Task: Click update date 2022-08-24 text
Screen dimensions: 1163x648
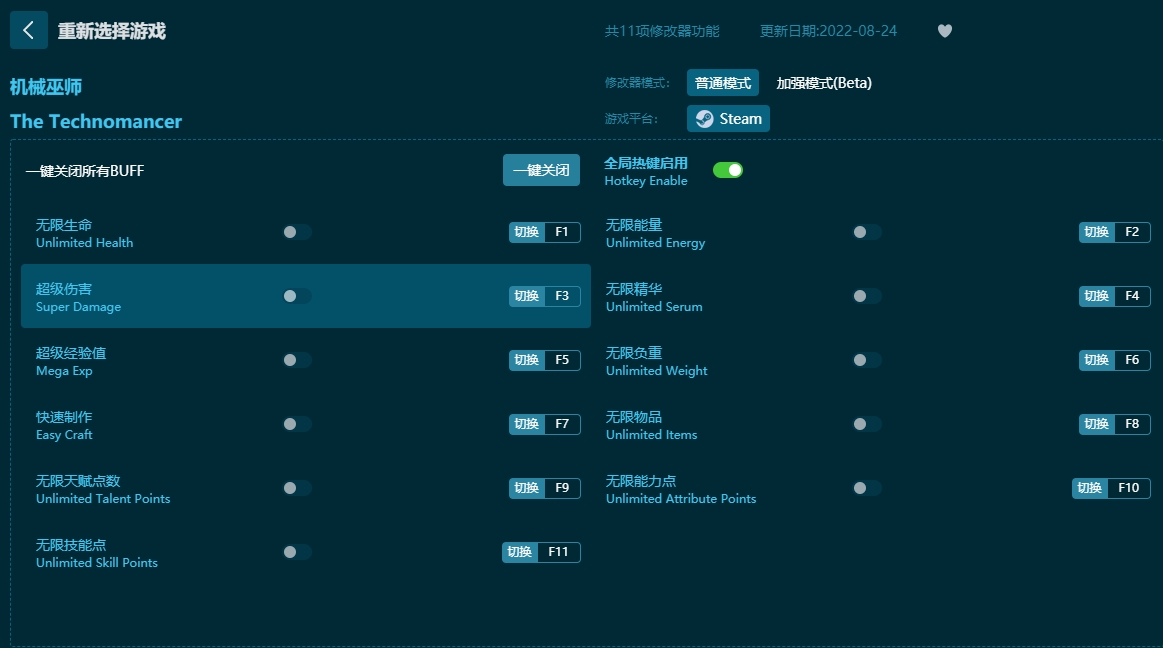Action: [x=828, y=31]
